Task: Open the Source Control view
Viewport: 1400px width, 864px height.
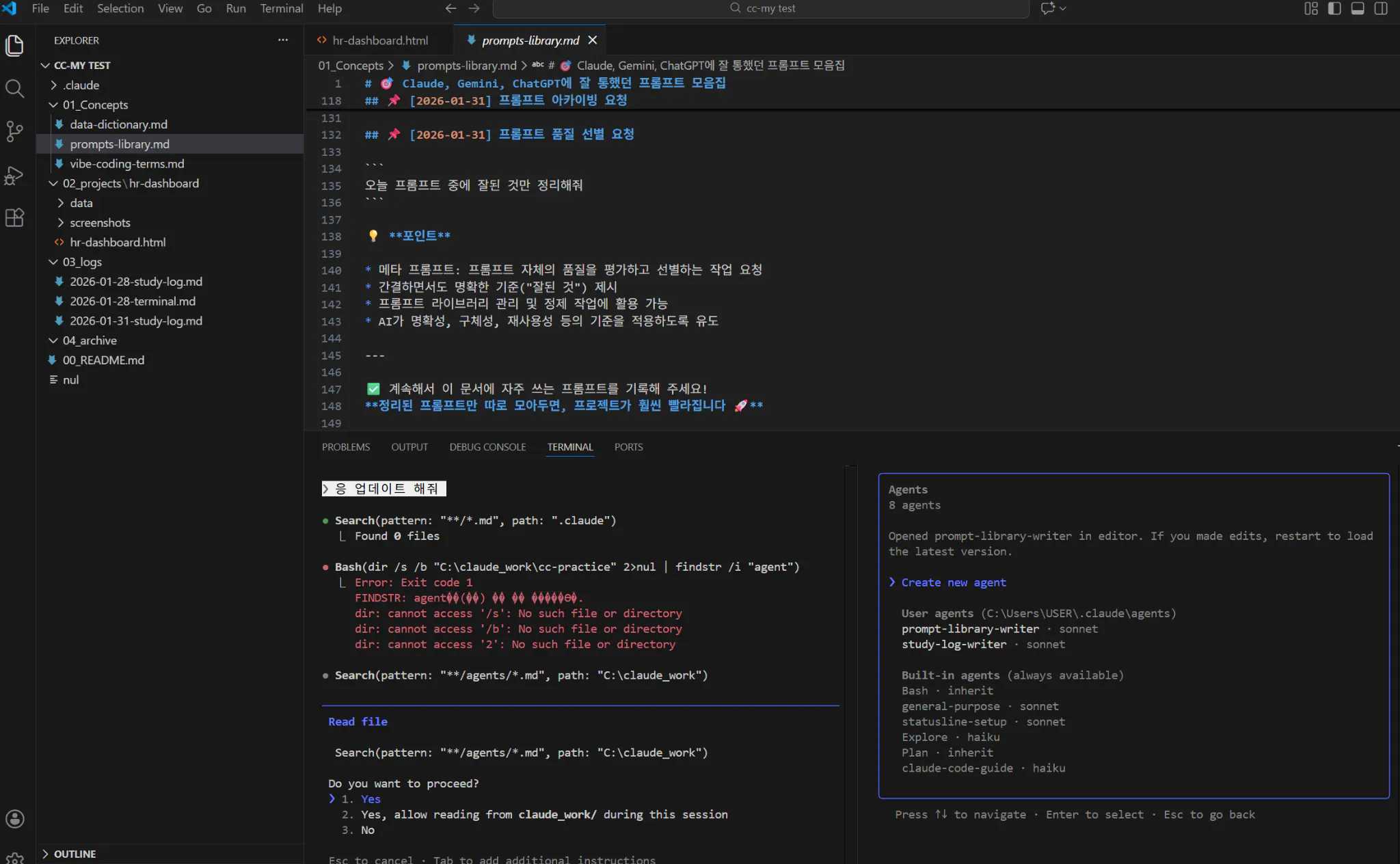Action: pos(14,131)
